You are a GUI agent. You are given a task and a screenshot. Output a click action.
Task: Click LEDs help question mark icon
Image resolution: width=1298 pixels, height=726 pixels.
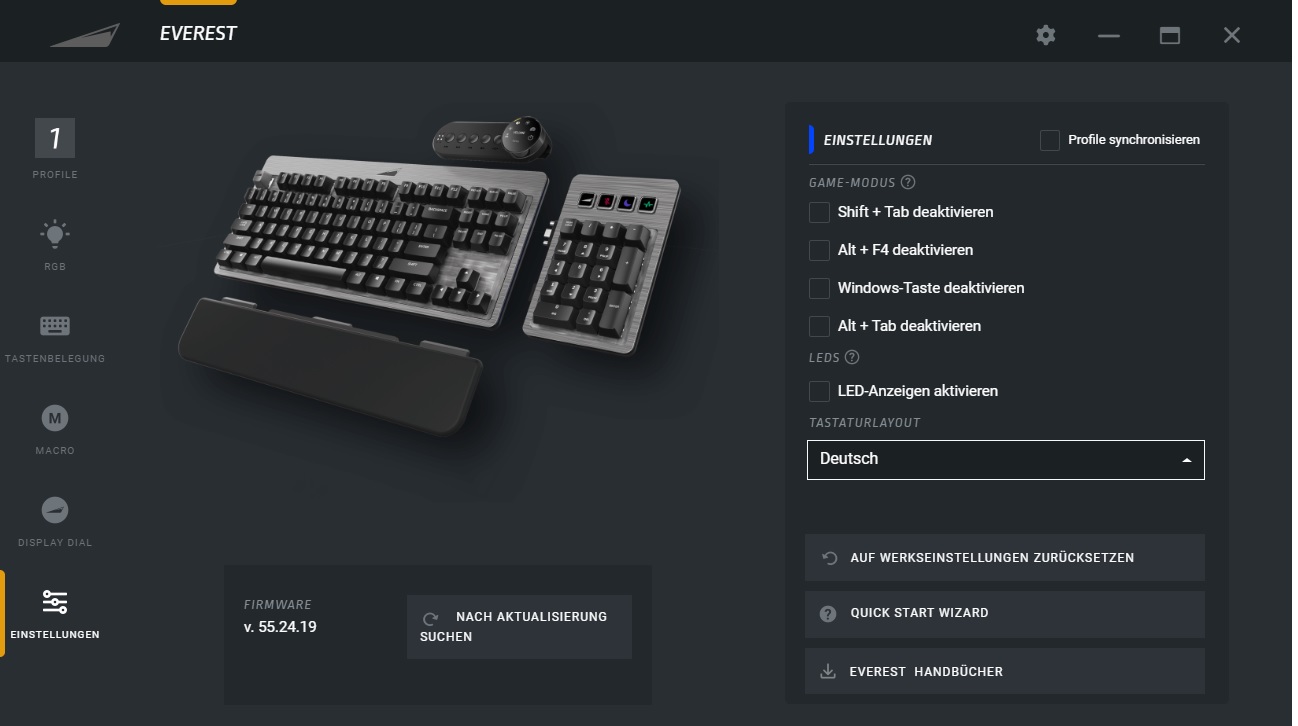pyautogui.click(x=852, y=357)
